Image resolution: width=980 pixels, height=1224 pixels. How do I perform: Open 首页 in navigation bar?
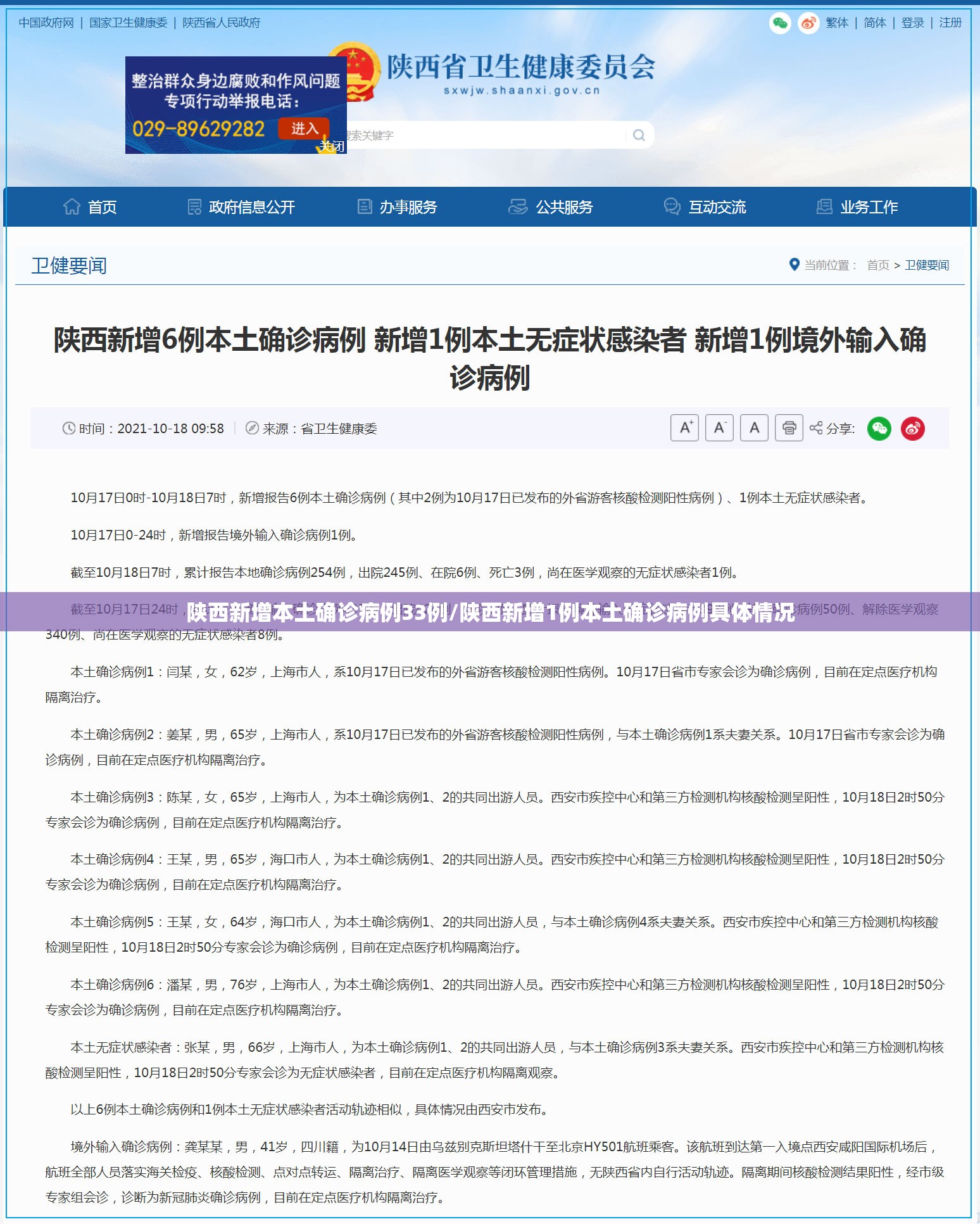coord(90,207)
